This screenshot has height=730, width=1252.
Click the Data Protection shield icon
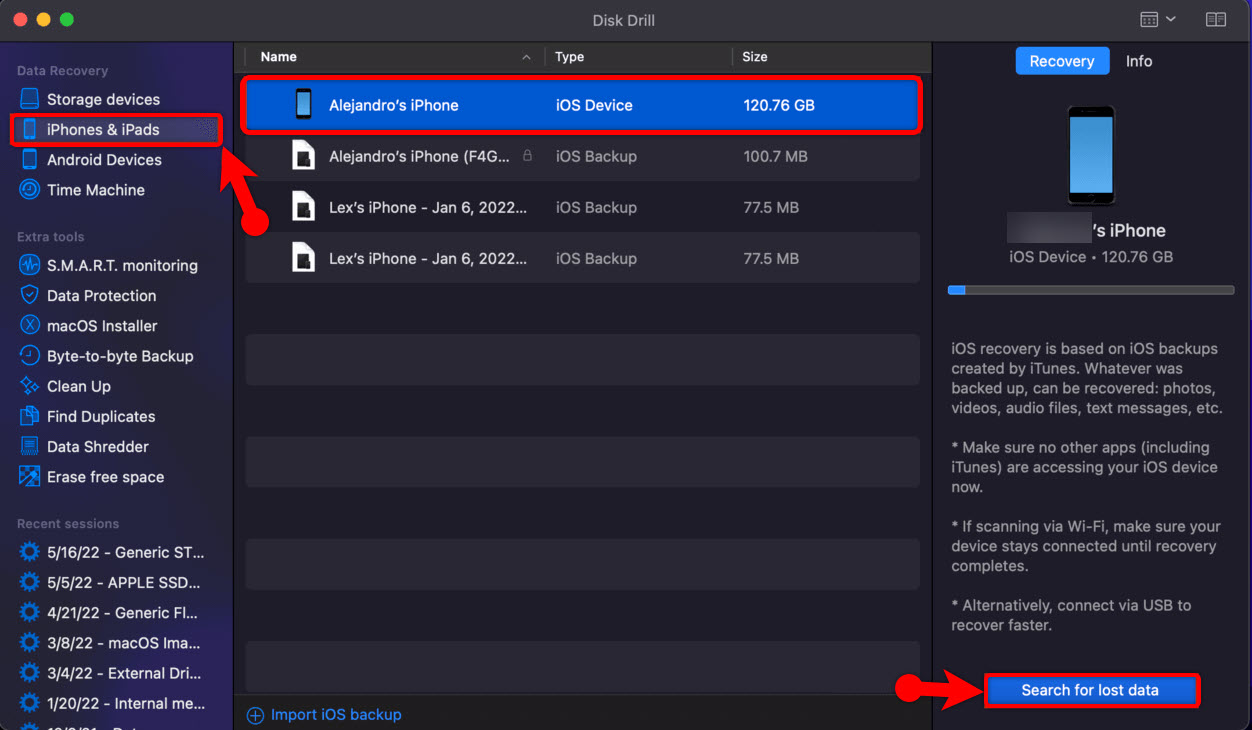pos(30,296)
